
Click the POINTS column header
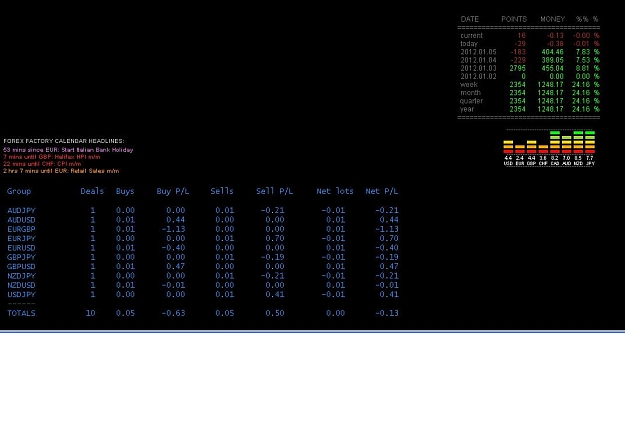tap(514, 19)
